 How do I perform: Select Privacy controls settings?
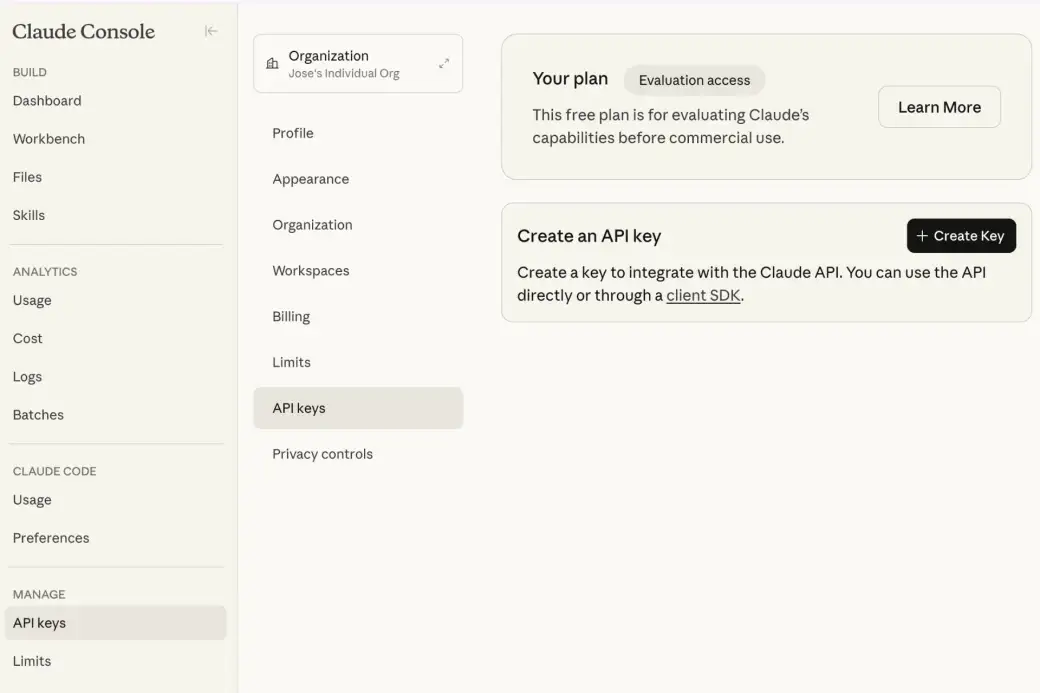[322, 454]
